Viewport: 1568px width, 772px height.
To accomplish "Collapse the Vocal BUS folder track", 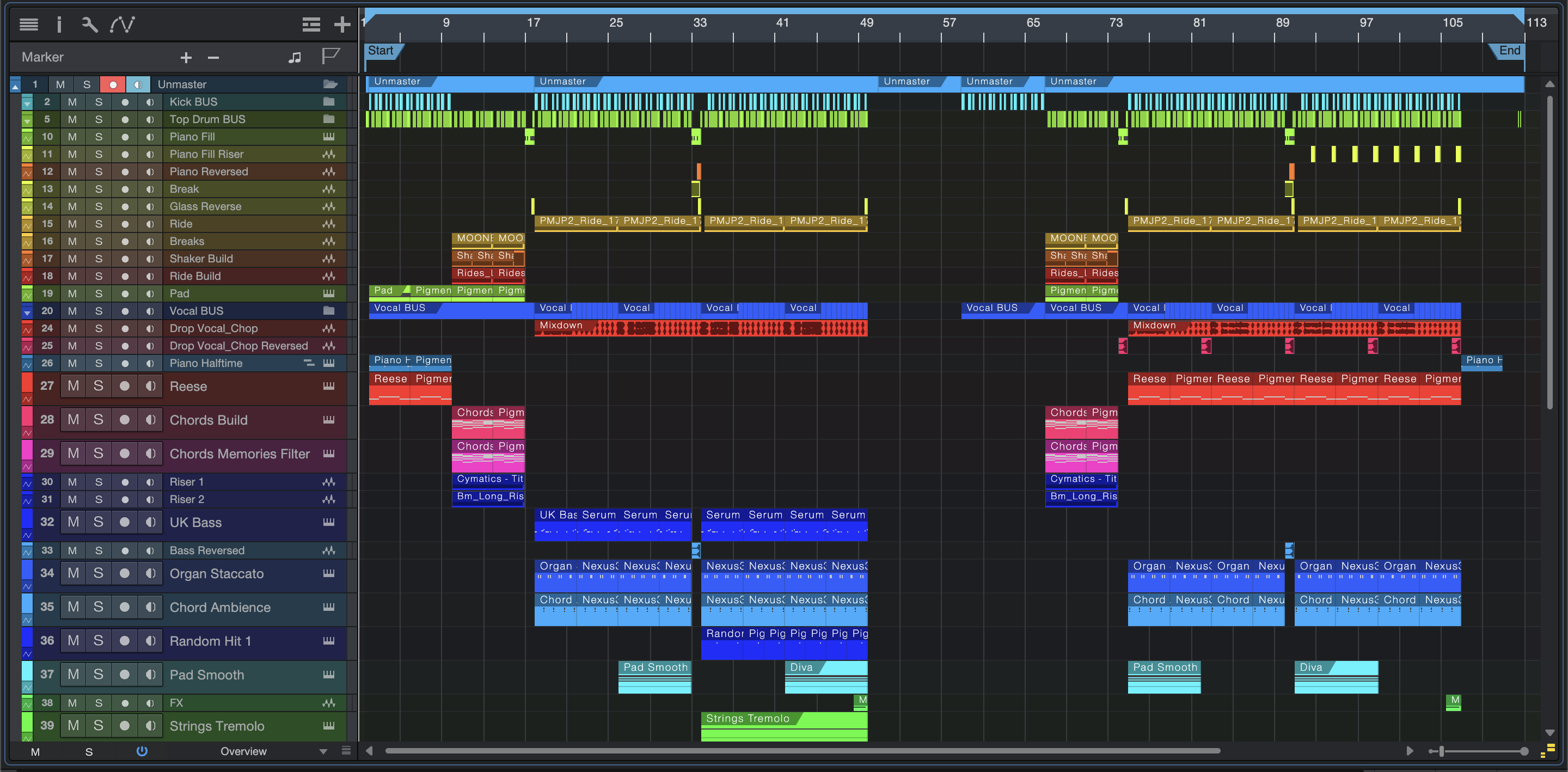I will [x=27, y=312].
